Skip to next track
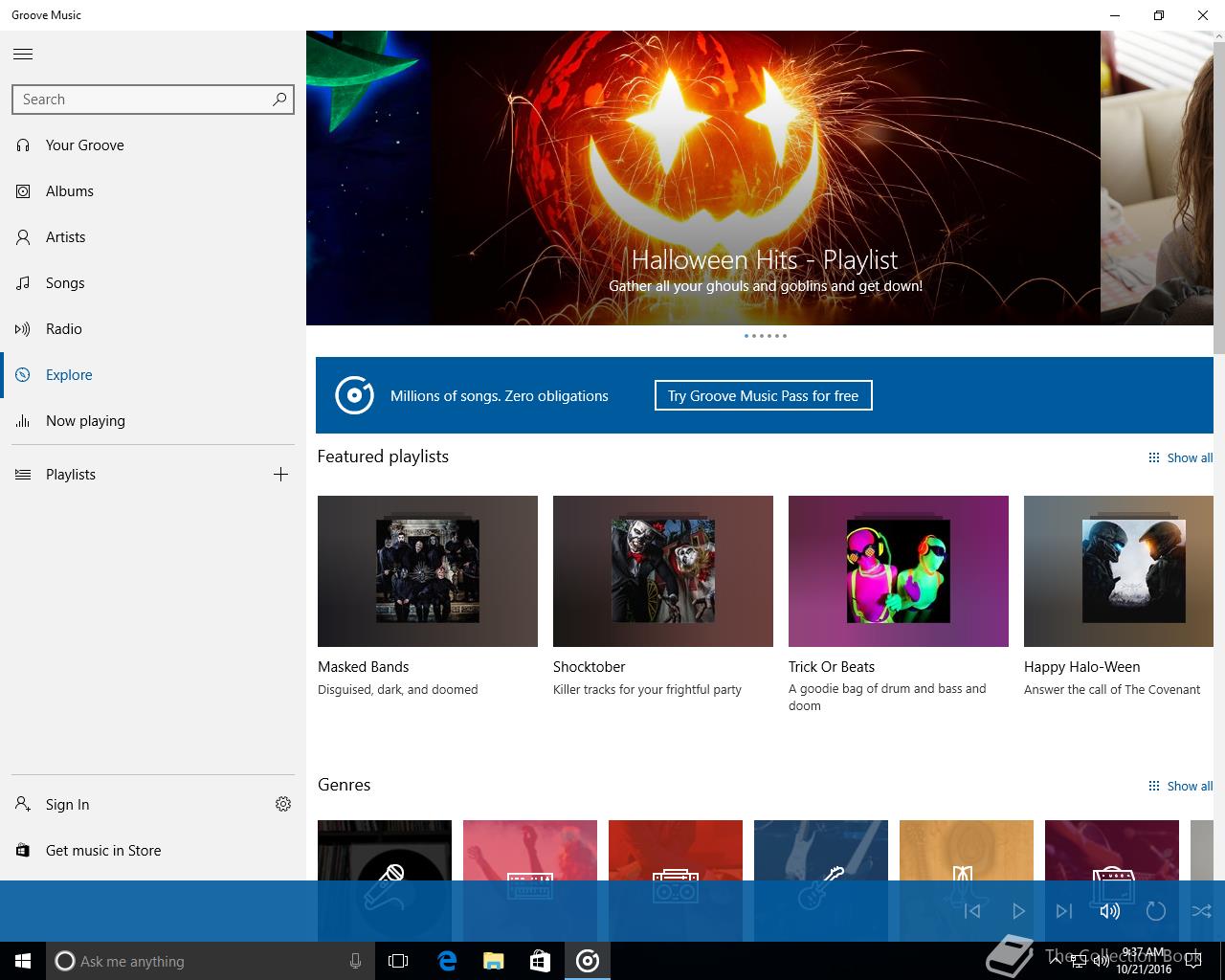Screen dimensions: 1225x980 (1064, 911)
